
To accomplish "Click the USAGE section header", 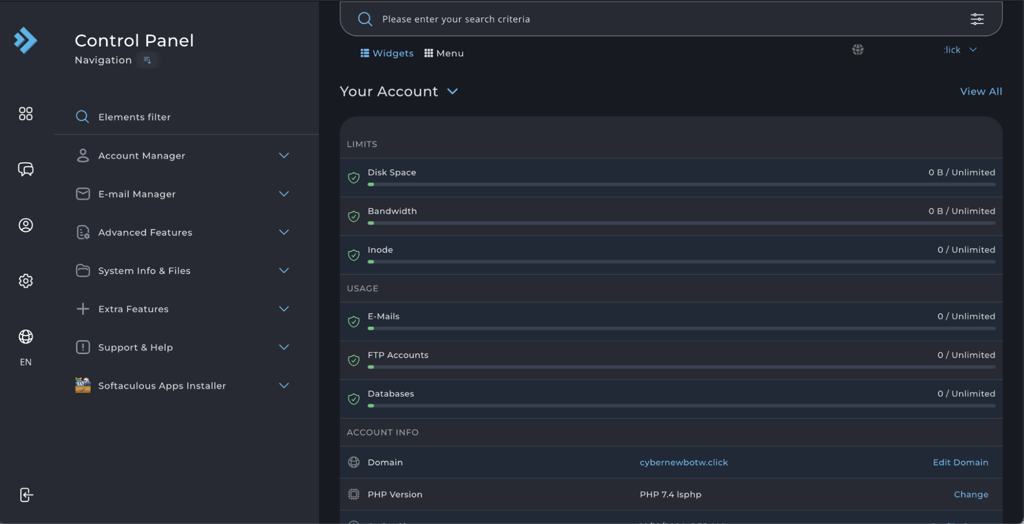I will tap(362, 289).
